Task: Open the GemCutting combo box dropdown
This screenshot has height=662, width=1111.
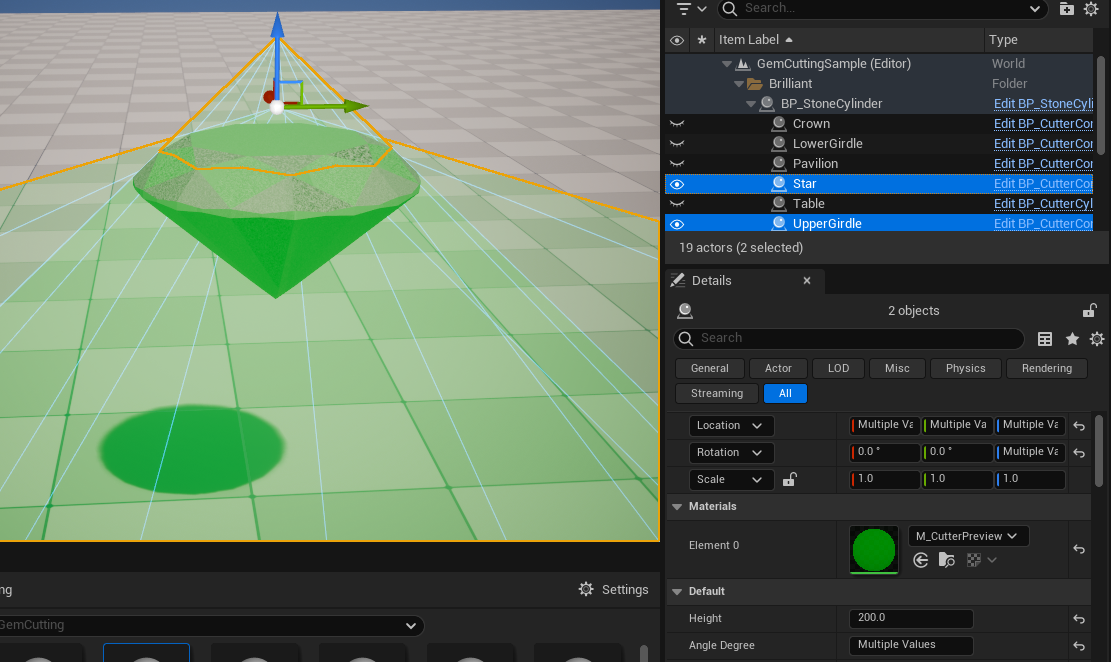Action: [410, 626]
